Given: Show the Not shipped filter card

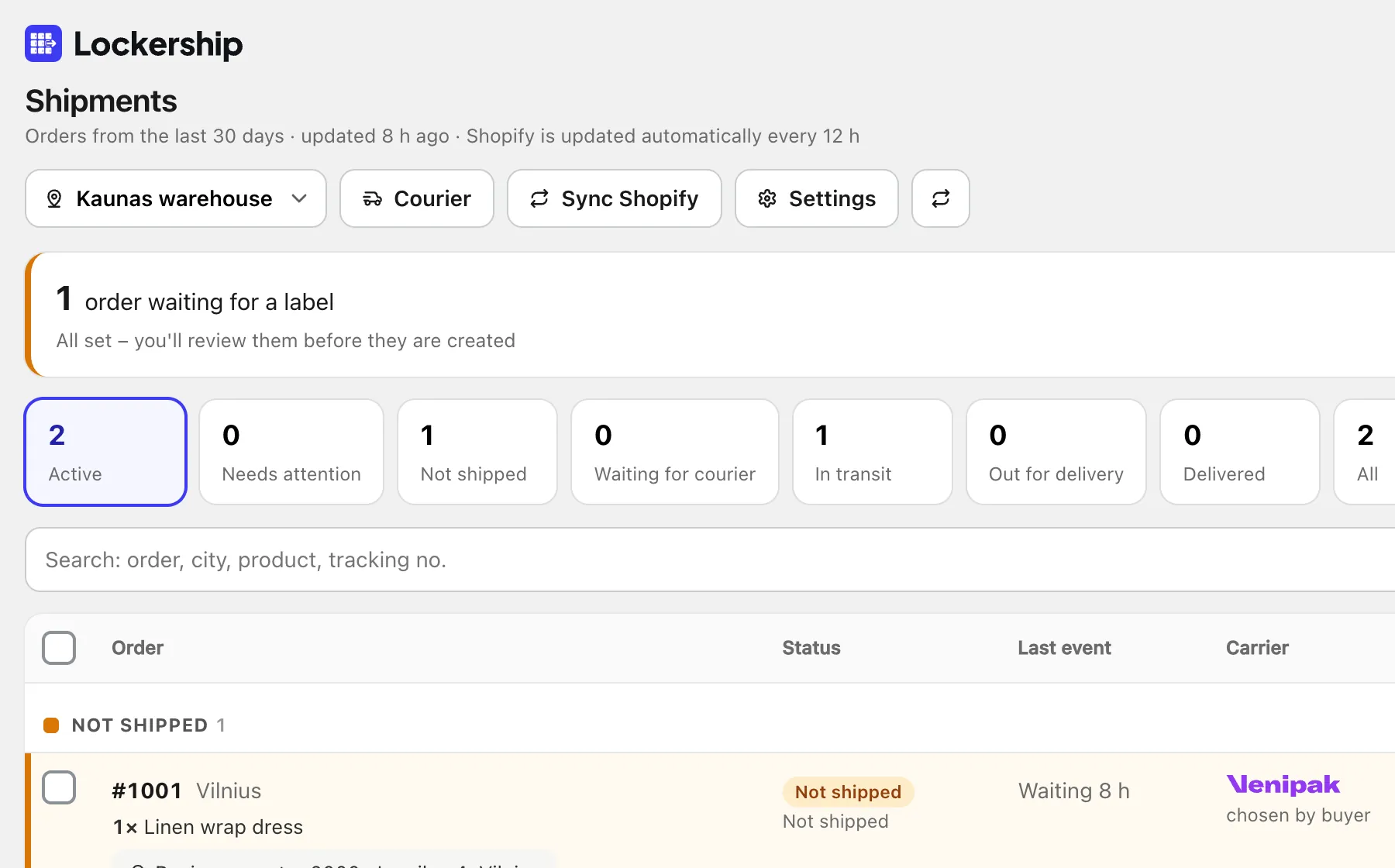Looking at the screenshot, I should coord(477,452).
